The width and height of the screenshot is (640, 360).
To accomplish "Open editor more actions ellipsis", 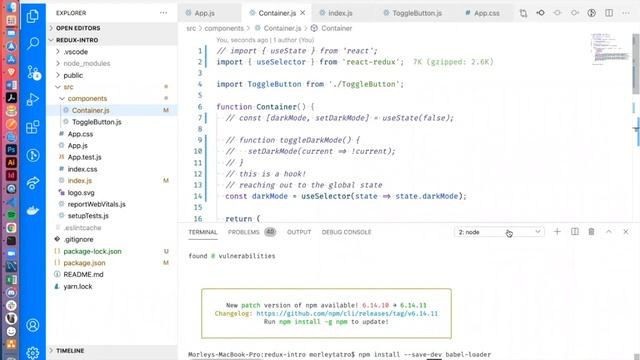I will [626, 13].
